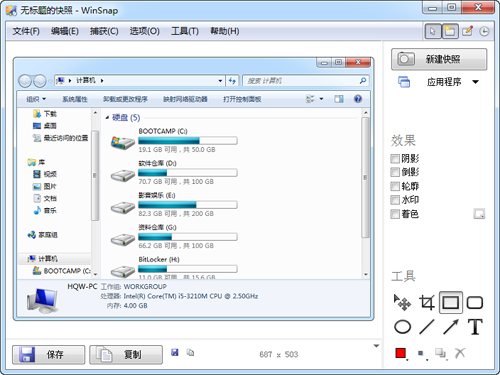Click the BitLocker (H:) drive icon
This screenshot has width=500, height=375.
pos(123,271)
